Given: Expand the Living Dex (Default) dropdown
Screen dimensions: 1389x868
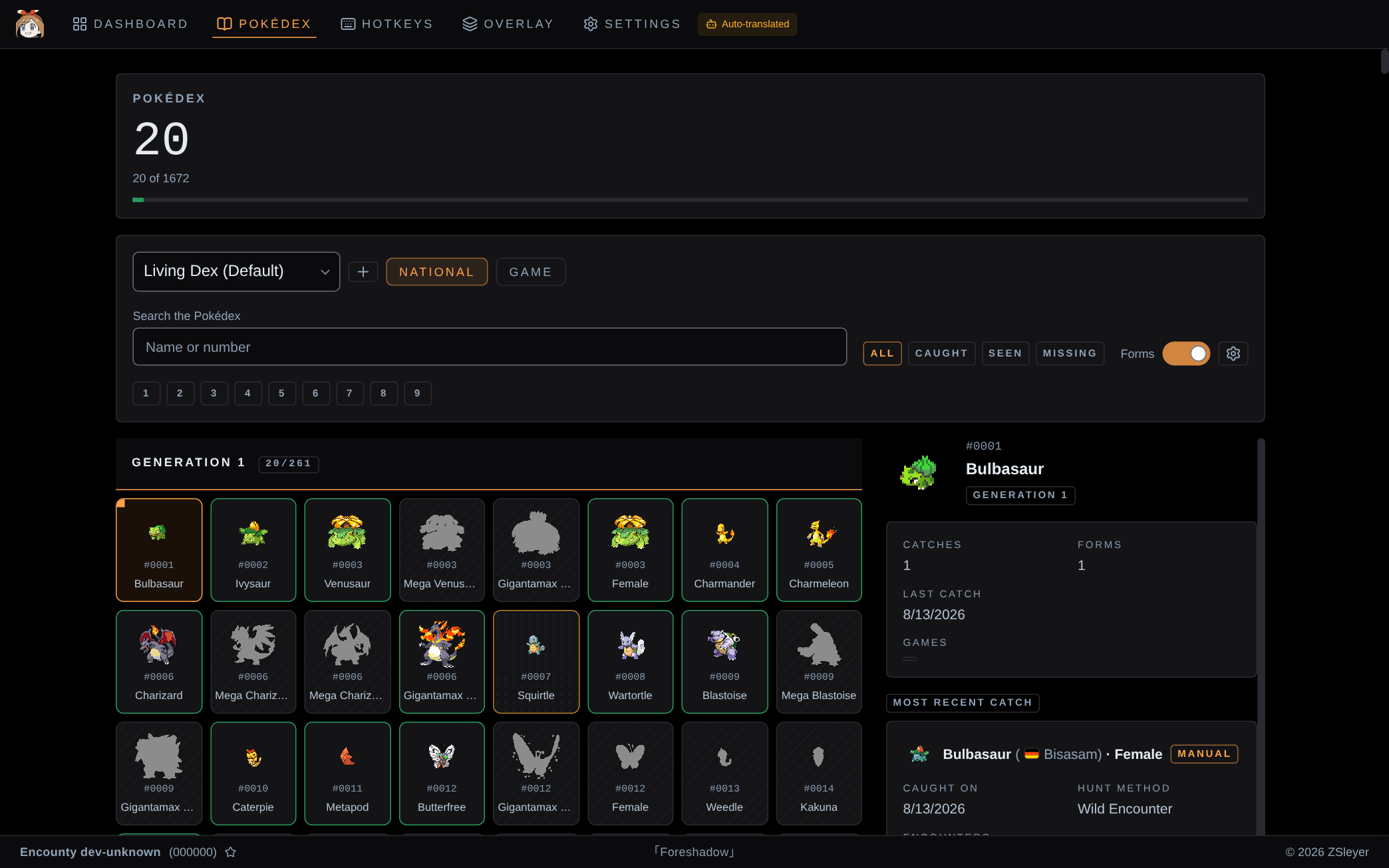Looking at the screenshot, I should pos(236,271).
